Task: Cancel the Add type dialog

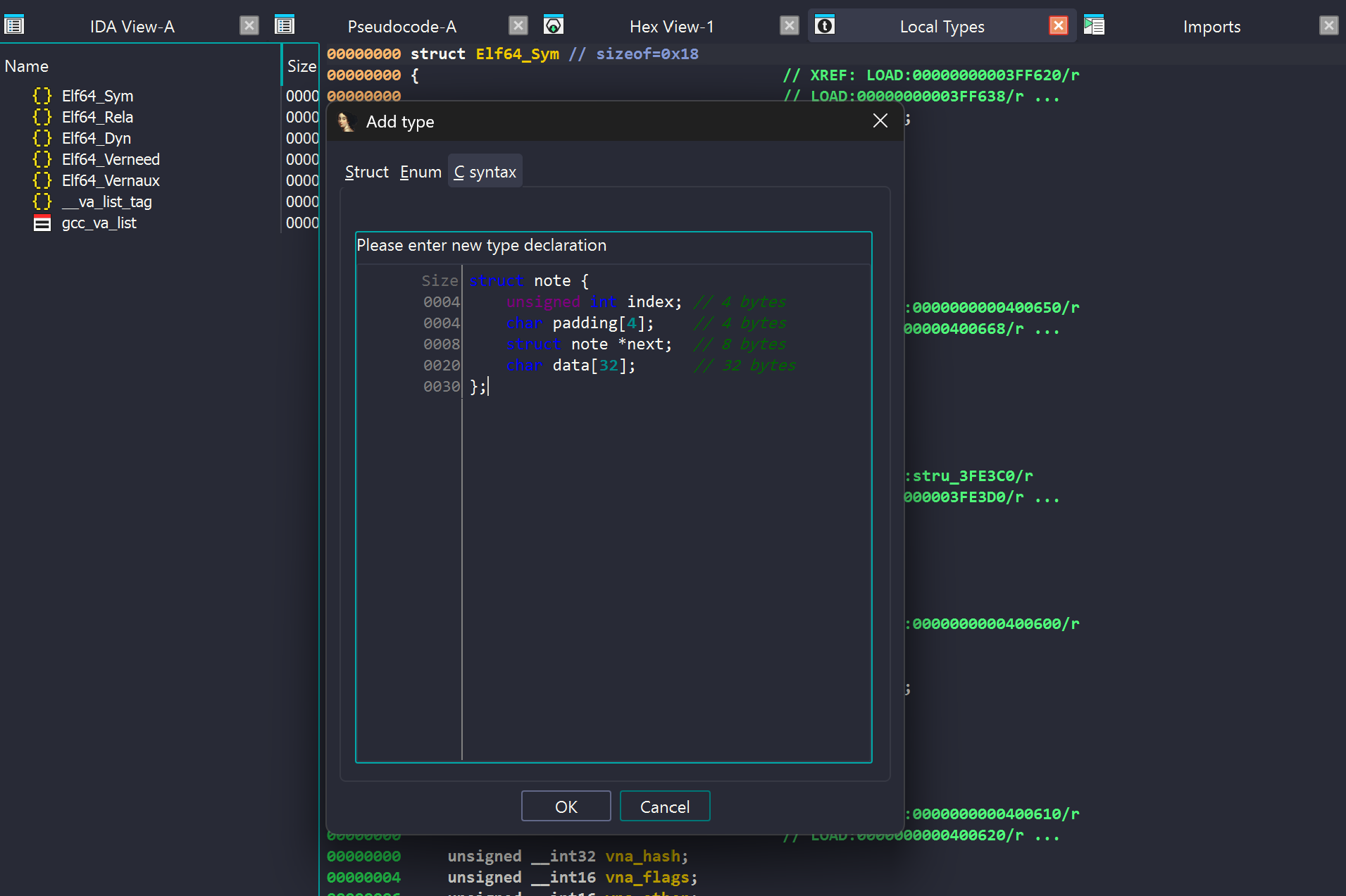Action: click(664, 807)
